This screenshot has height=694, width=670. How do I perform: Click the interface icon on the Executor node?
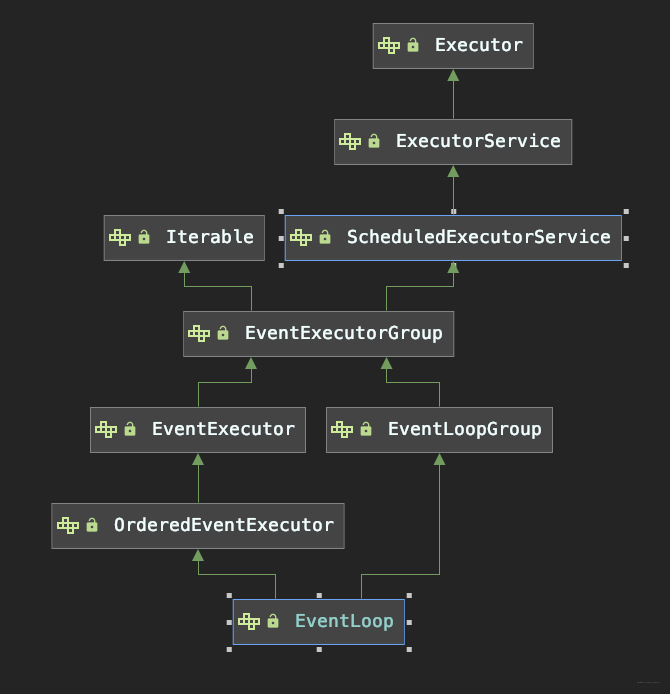coord(389,45)
